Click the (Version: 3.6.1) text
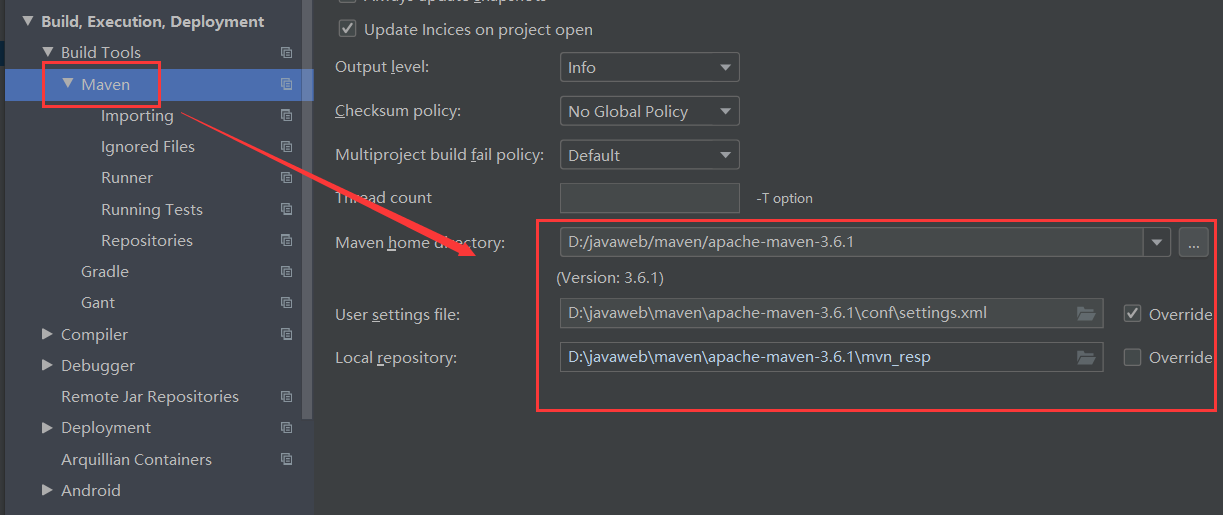The image size is (1223, 515). (x=610, y=277)
